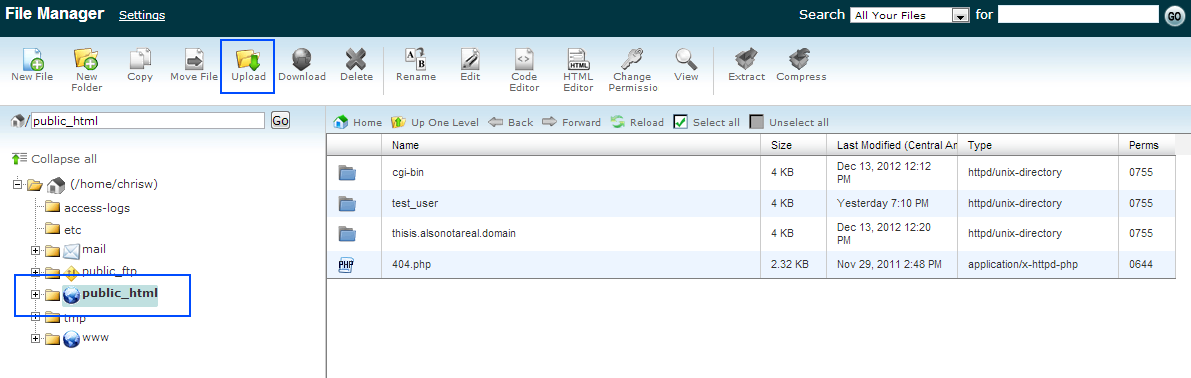Sort files by Perms column
Viewport: 1191px width, 378px height.
pos(1147,145)
